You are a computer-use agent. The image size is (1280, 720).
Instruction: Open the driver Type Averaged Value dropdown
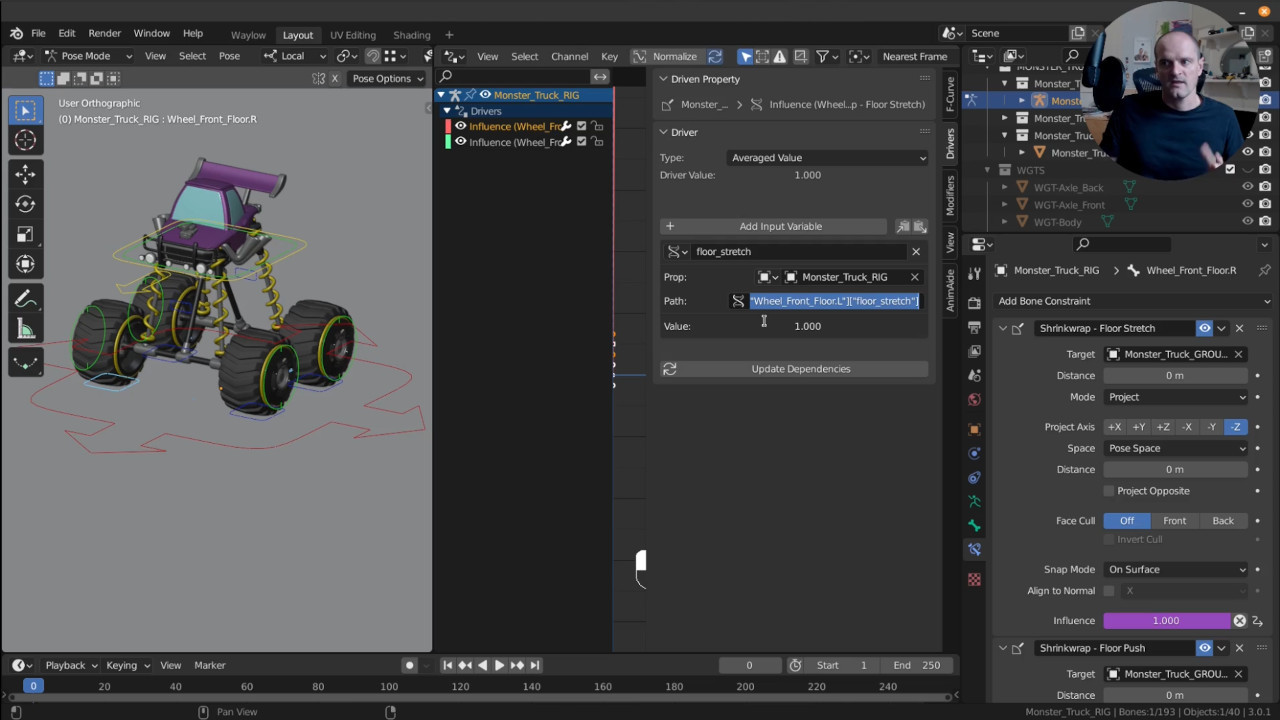tap(828, 158)
